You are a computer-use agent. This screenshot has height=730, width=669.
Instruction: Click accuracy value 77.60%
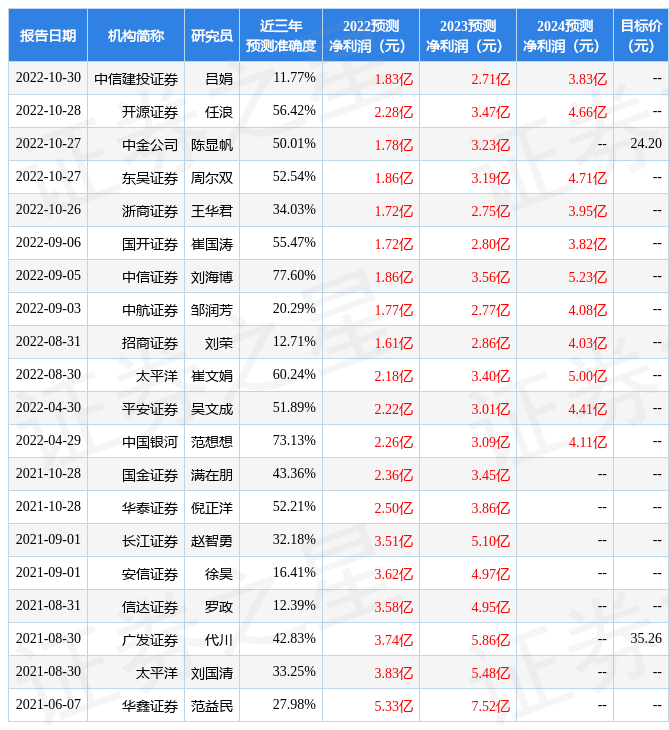pyautogui.click(x=294, y=276)
